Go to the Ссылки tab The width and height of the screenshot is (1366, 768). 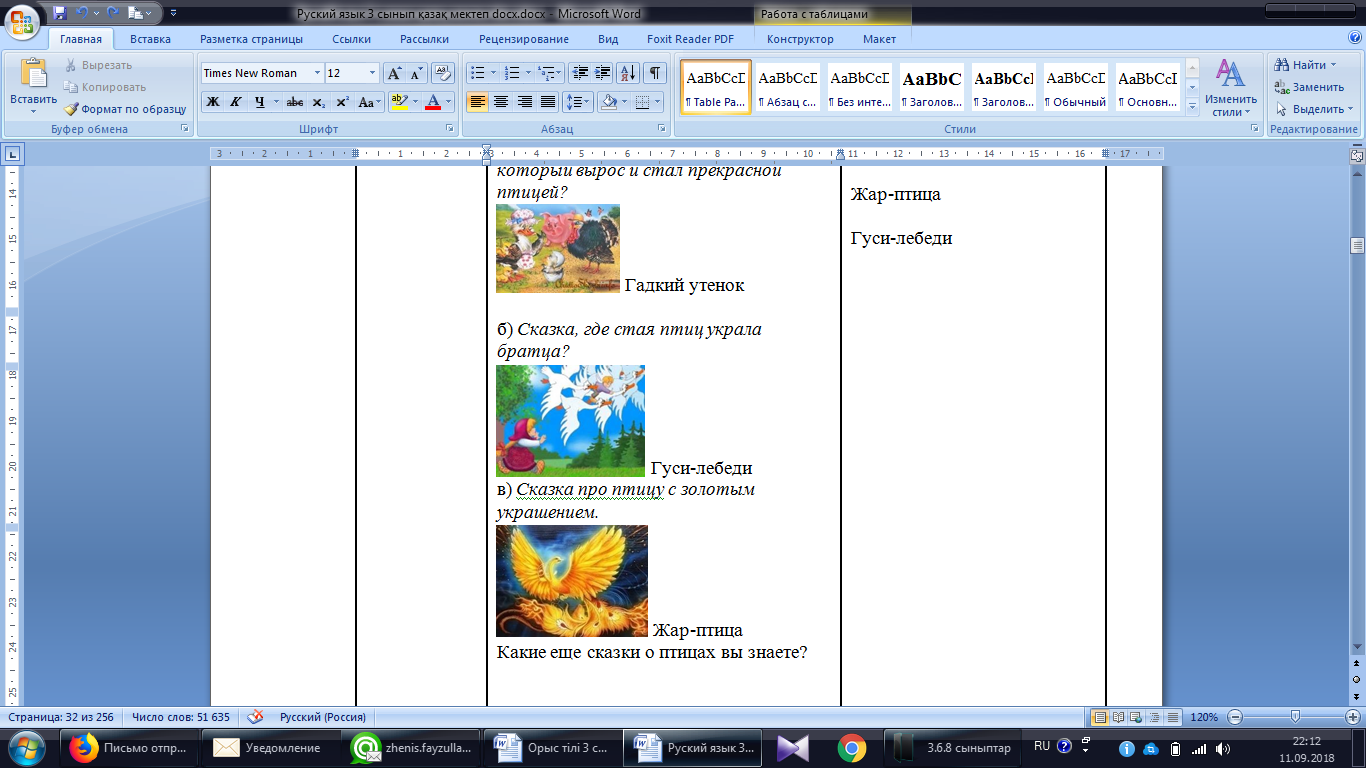coord(351,39)
